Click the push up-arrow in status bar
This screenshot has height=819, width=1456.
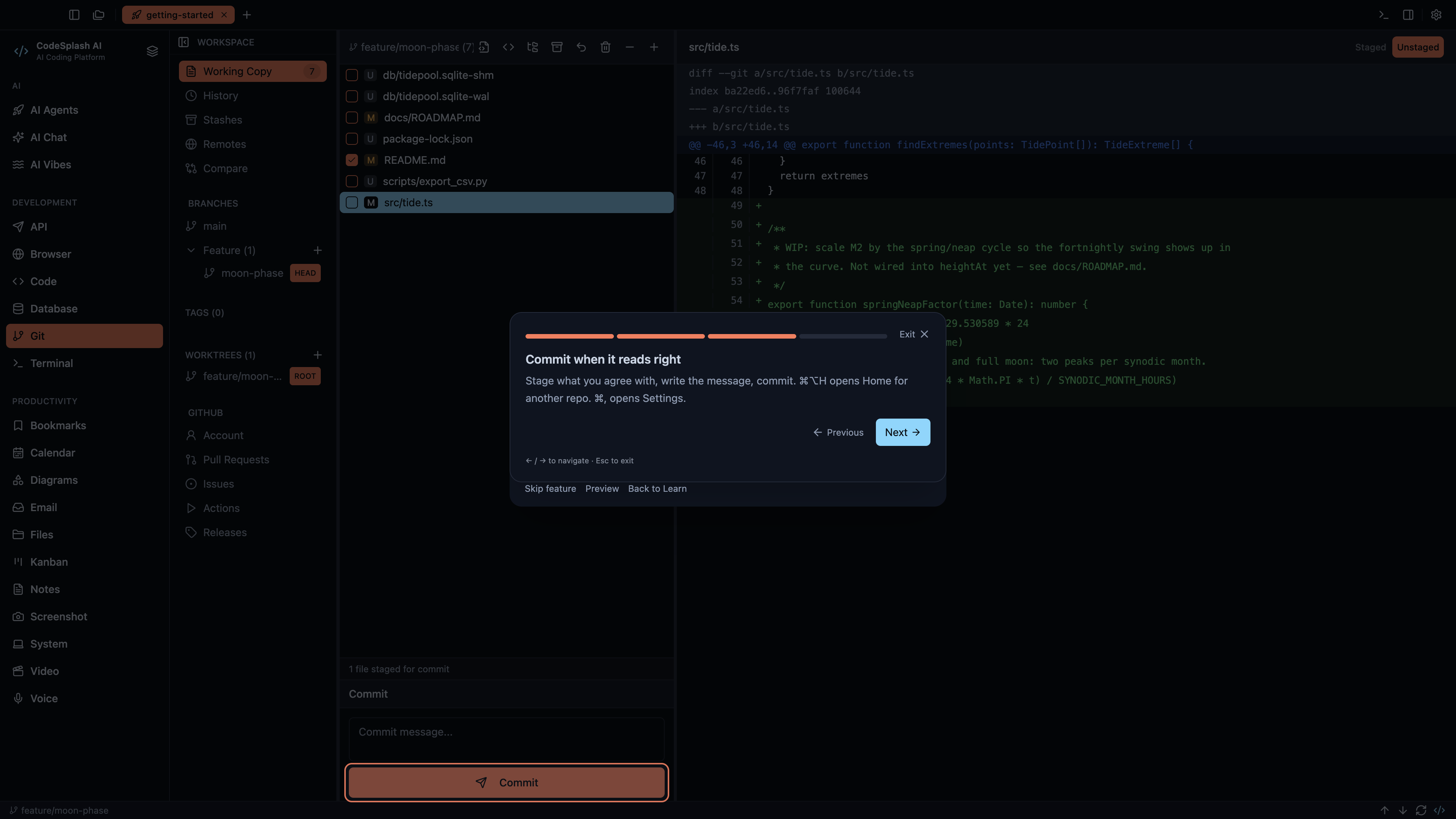[x=1385, y=811]
